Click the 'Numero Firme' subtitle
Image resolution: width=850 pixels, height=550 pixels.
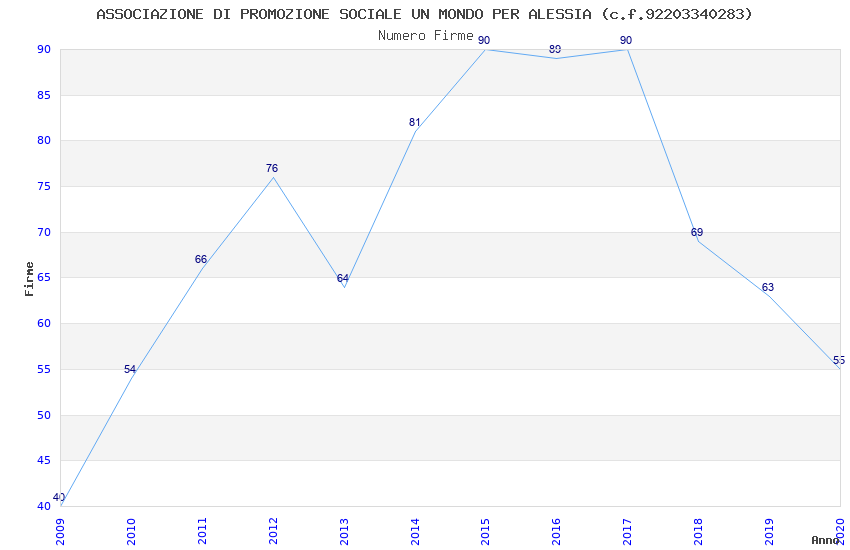(426, 35)
